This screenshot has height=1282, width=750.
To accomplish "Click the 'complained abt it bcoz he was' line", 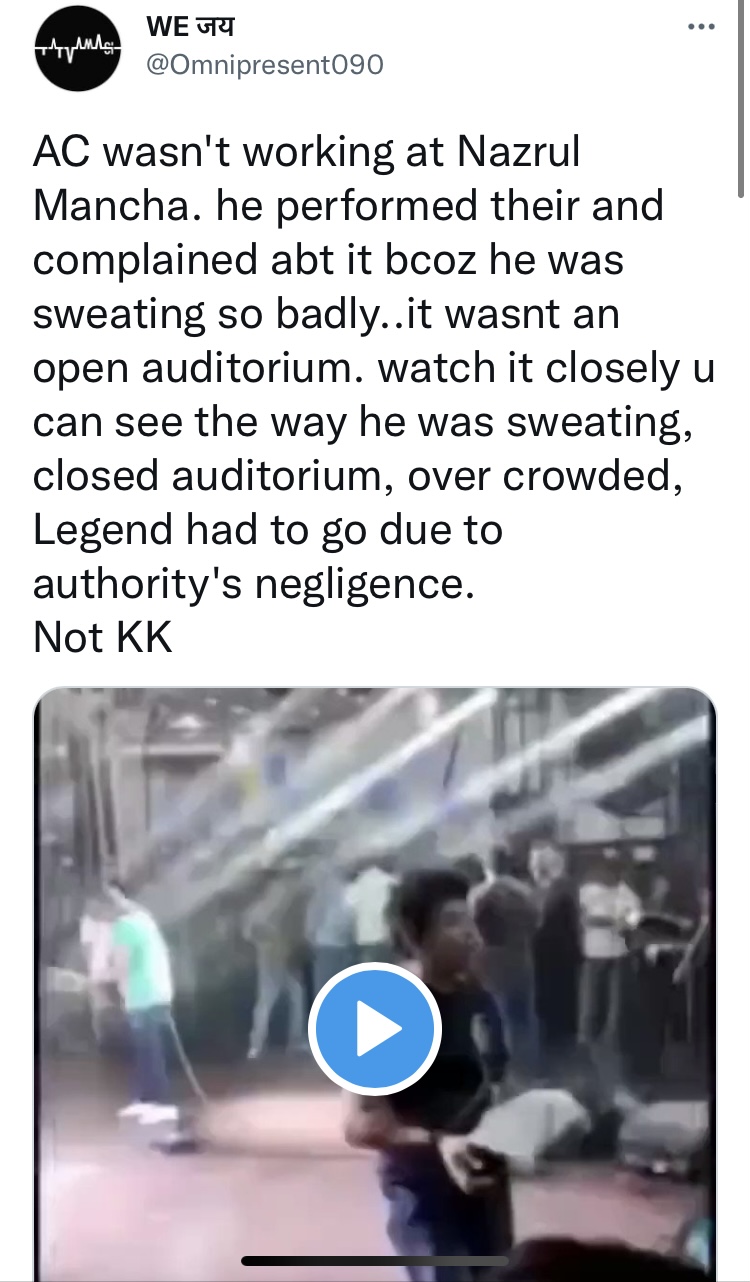I will click(x=329, y=260).
